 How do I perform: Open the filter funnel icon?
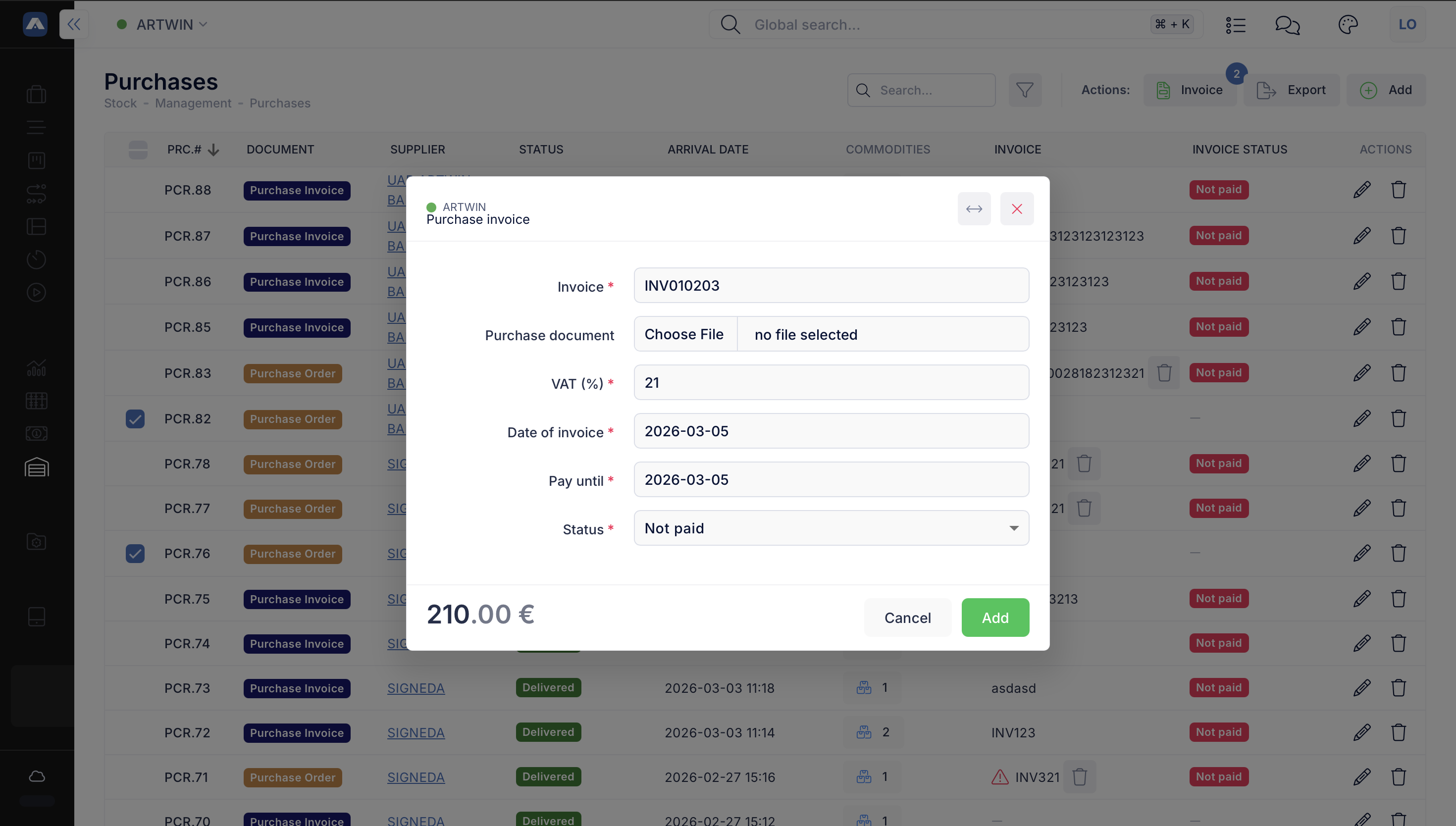(x=1024, y=90)
